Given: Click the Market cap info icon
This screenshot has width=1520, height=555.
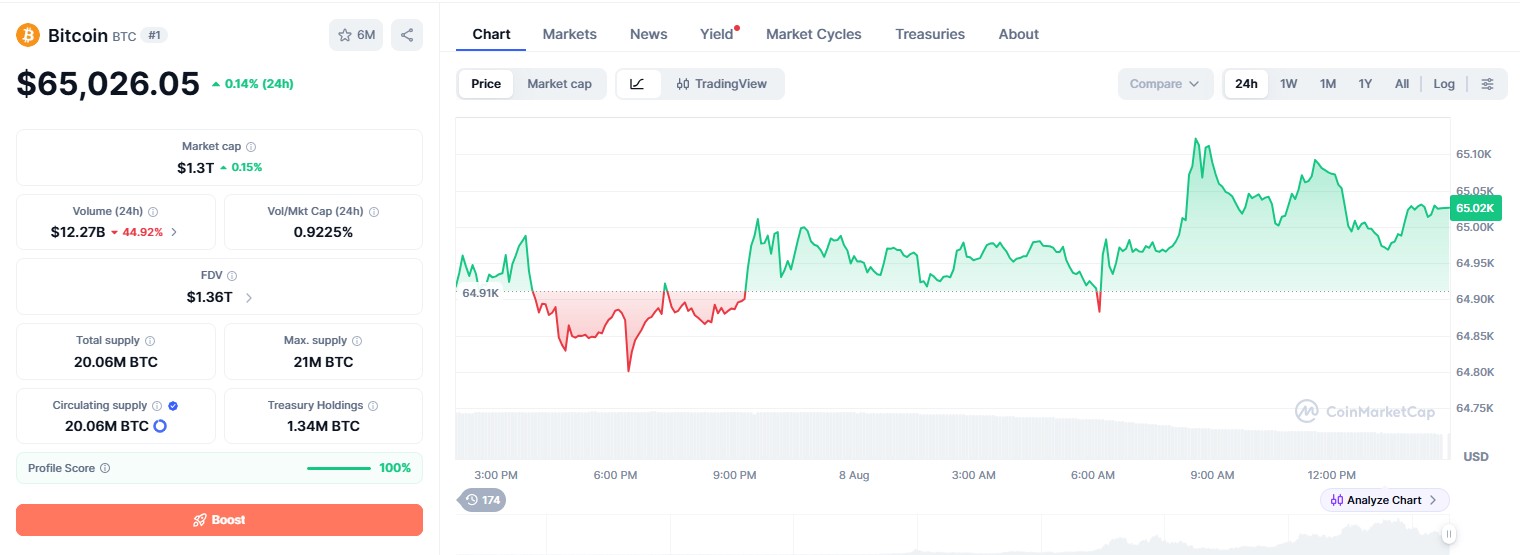Looking at the screenshot, I should (x=251, y=147).
